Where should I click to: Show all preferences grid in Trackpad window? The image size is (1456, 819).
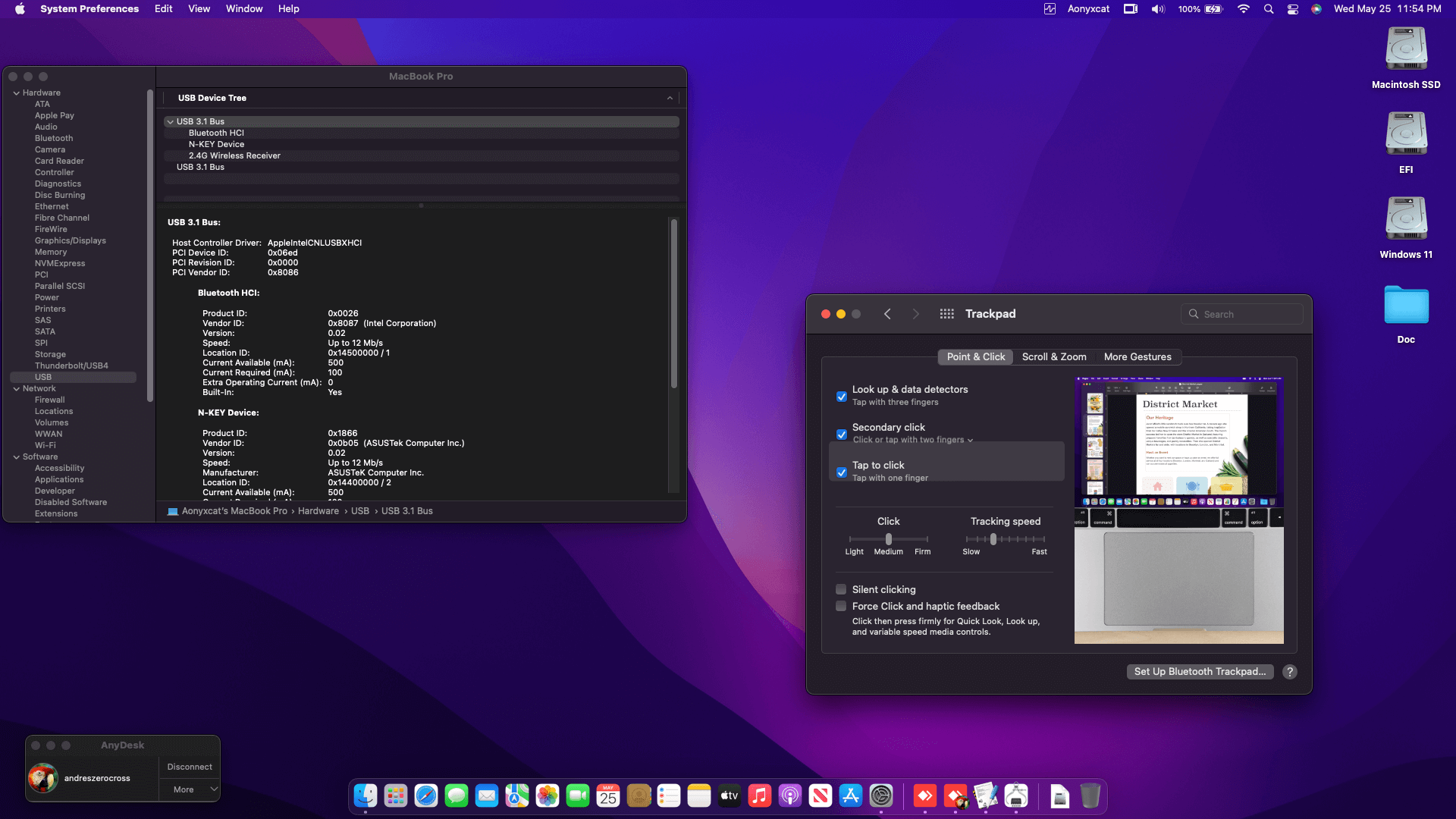click(x=947, y=314)
